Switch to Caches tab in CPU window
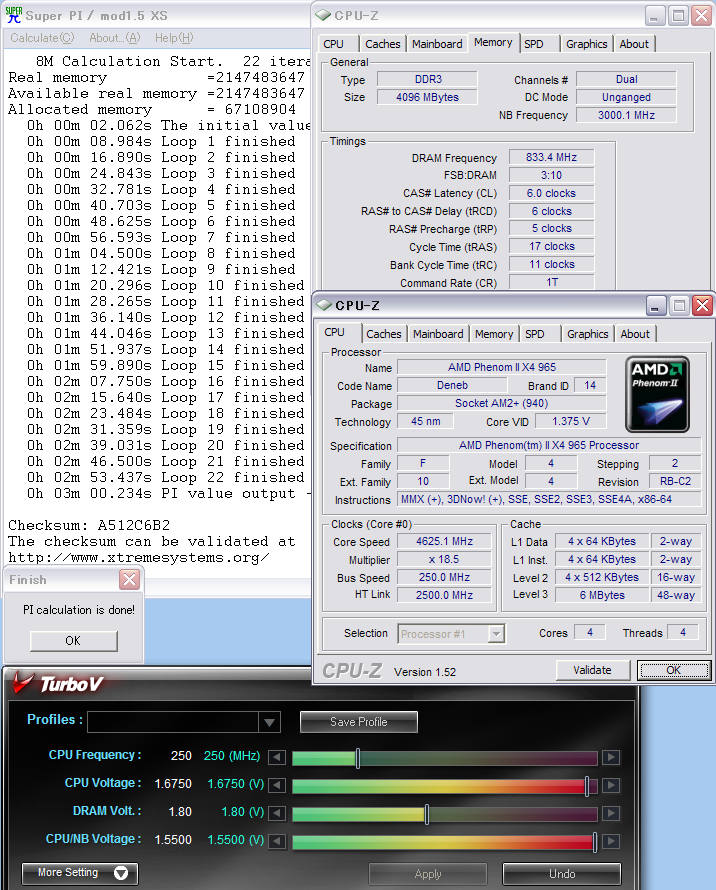The height and width of the screenshot is (890, 716). 384,334
